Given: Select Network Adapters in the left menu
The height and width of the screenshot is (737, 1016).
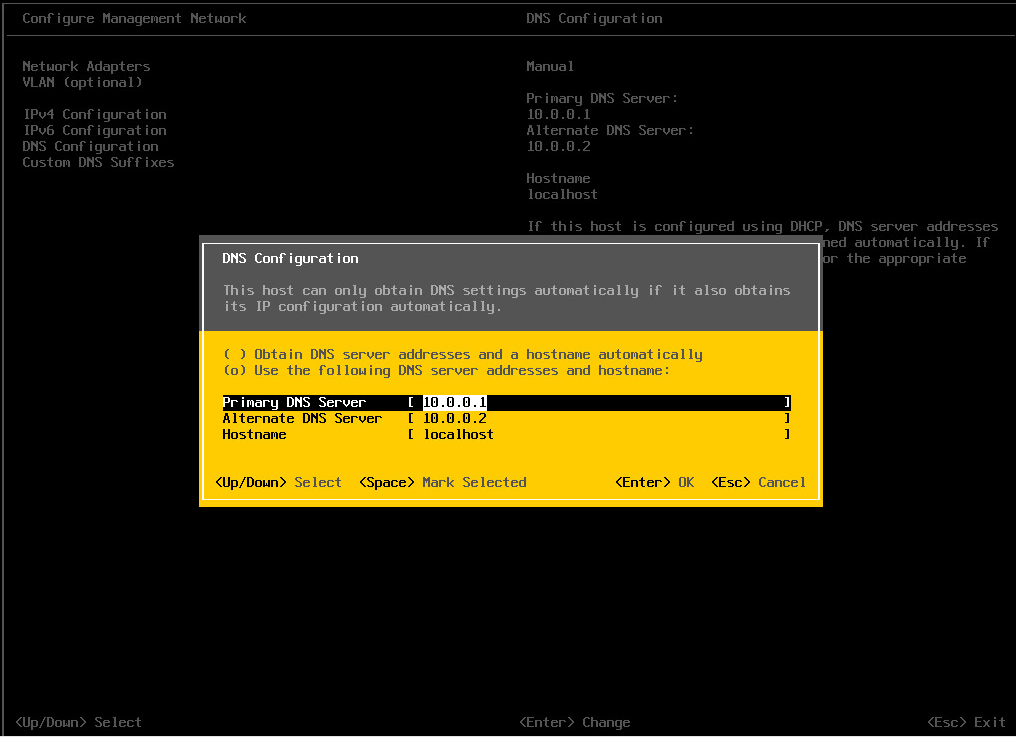Looking at the screenshot, I should (x=86, y=66).
